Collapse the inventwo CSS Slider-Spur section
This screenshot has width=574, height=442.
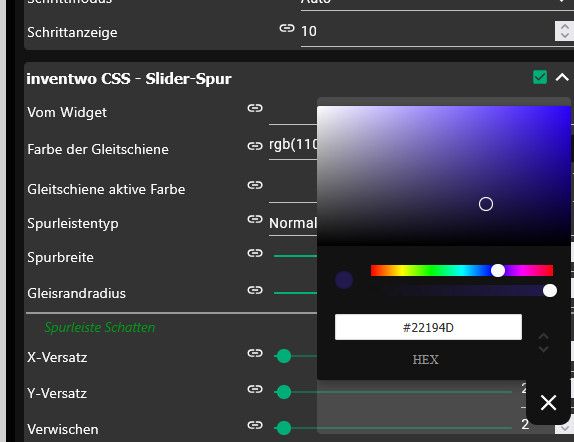click(562, 77)
